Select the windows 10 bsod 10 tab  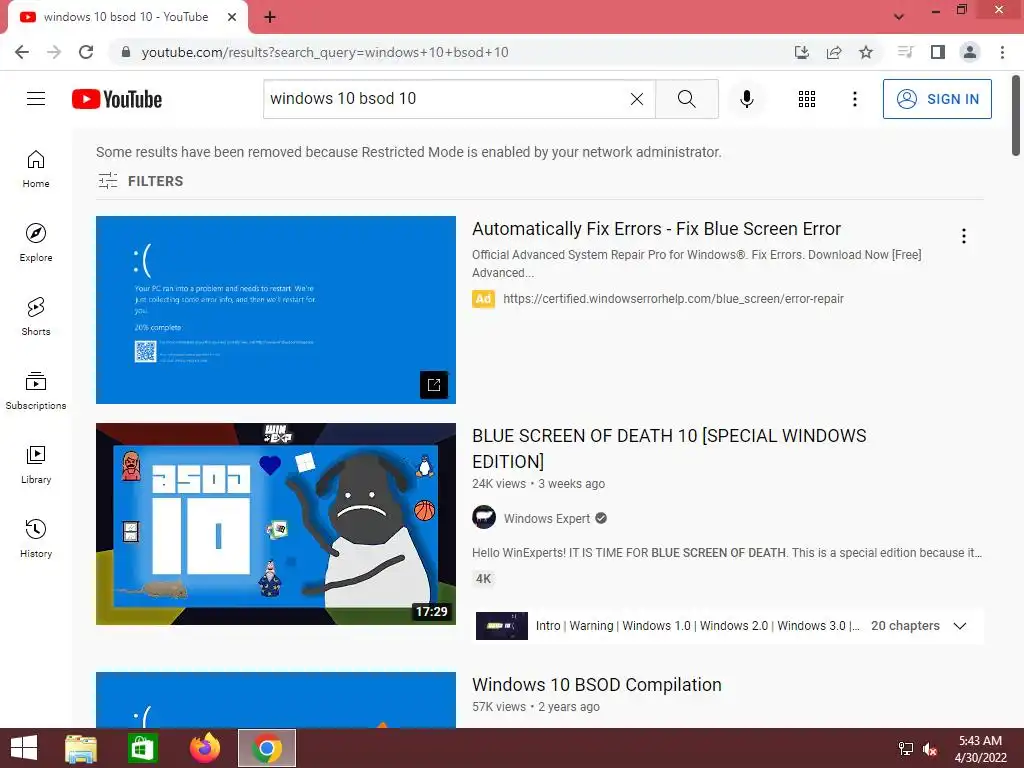[125, 17]
